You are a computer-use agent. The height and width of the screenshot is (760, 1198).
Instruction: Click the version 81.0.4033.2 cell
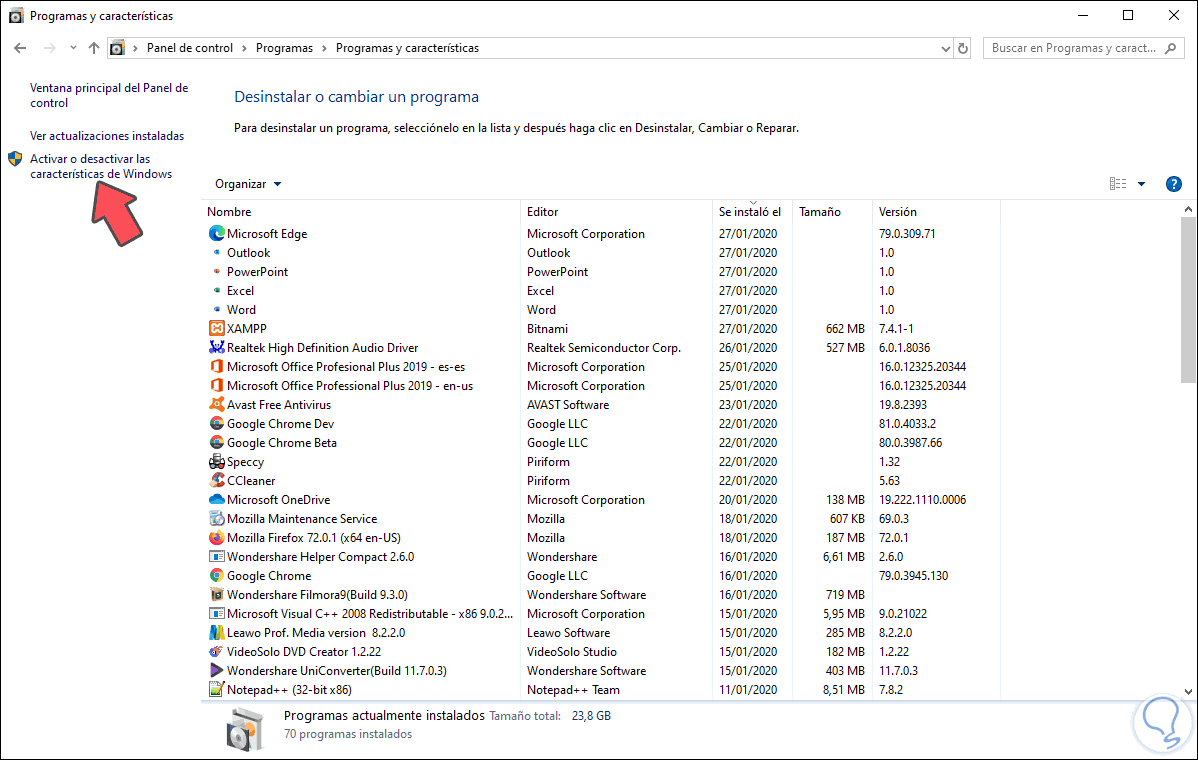[907, 424]
